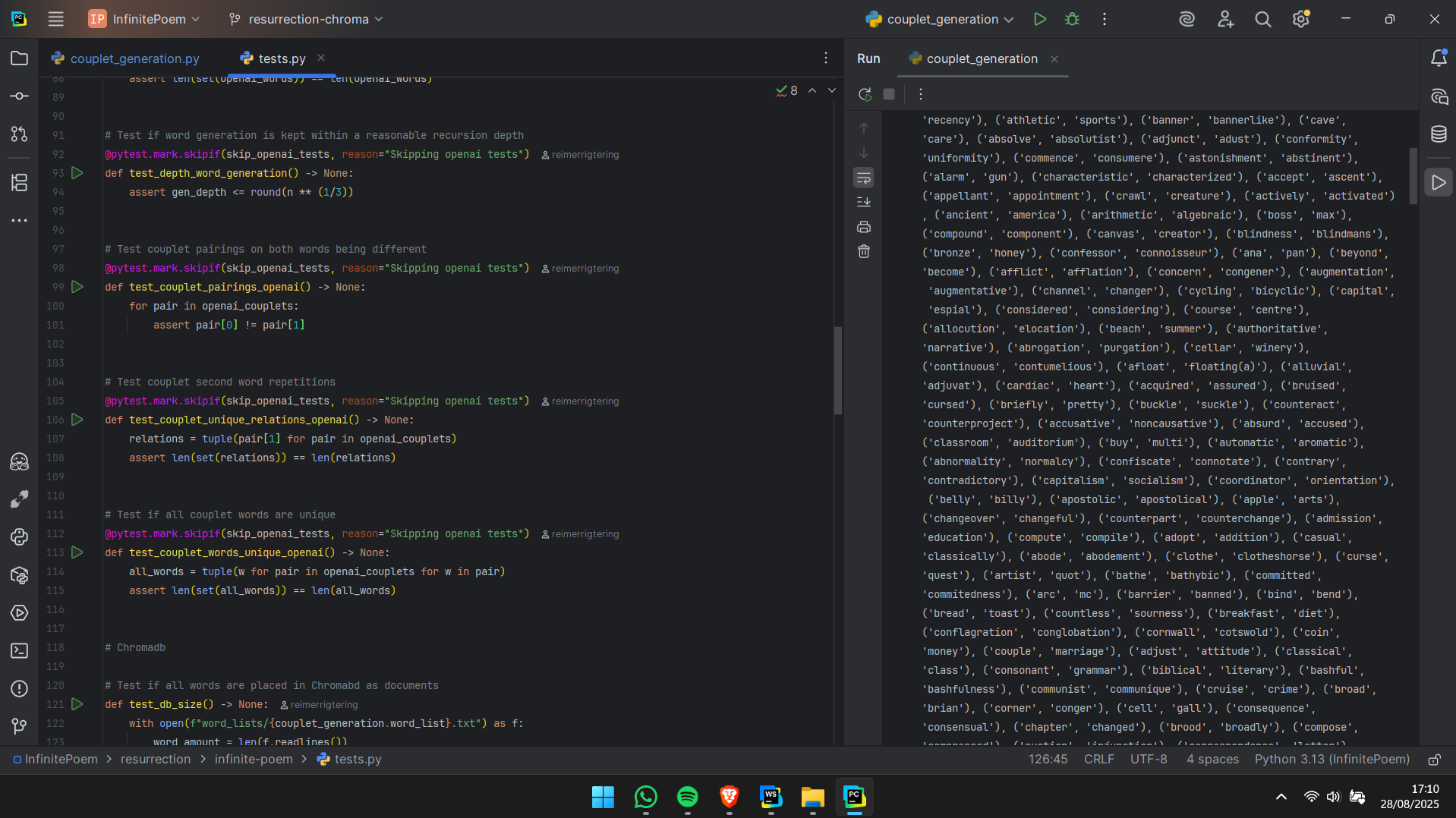Print the Run console output
The height and width of the screenshot is (818, 1456).
click(x=864, y=227)
